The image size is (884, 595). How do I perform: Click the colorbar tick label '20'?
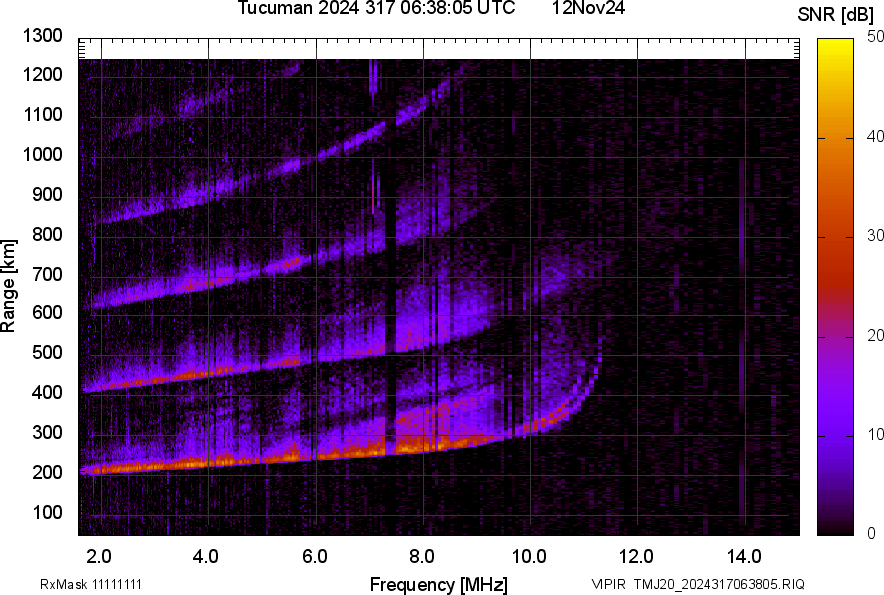pyautogui.click(x=874, y=335)
